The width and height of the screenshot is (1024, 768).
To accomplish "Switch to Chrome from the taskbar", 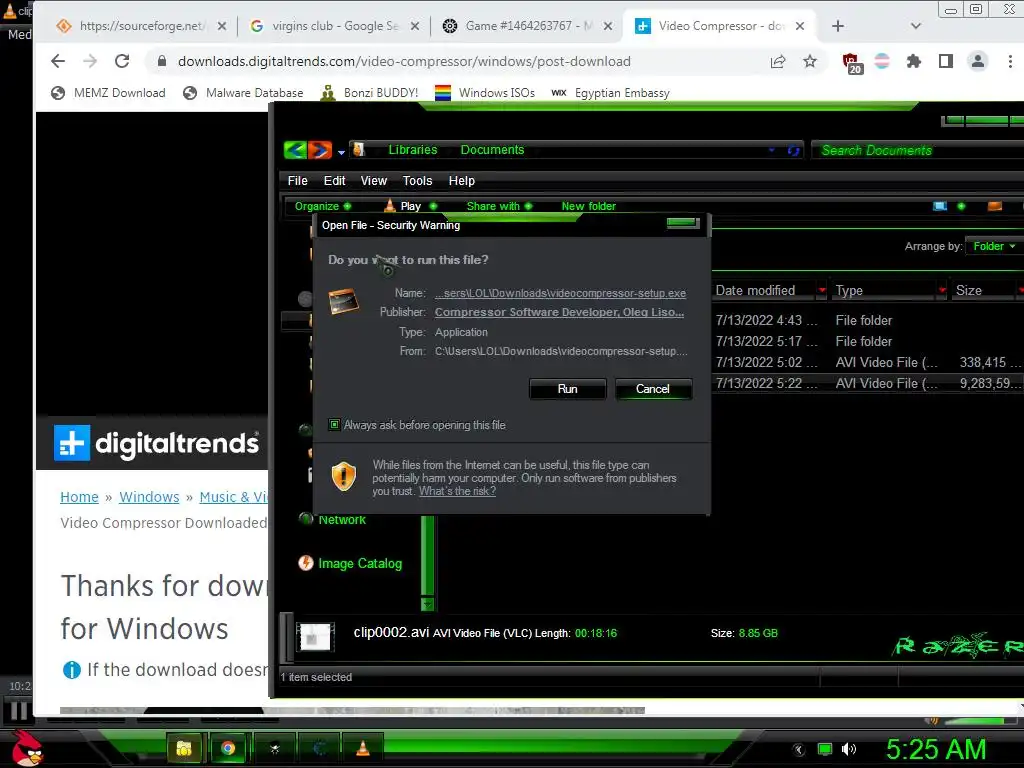I will point(228,748).
